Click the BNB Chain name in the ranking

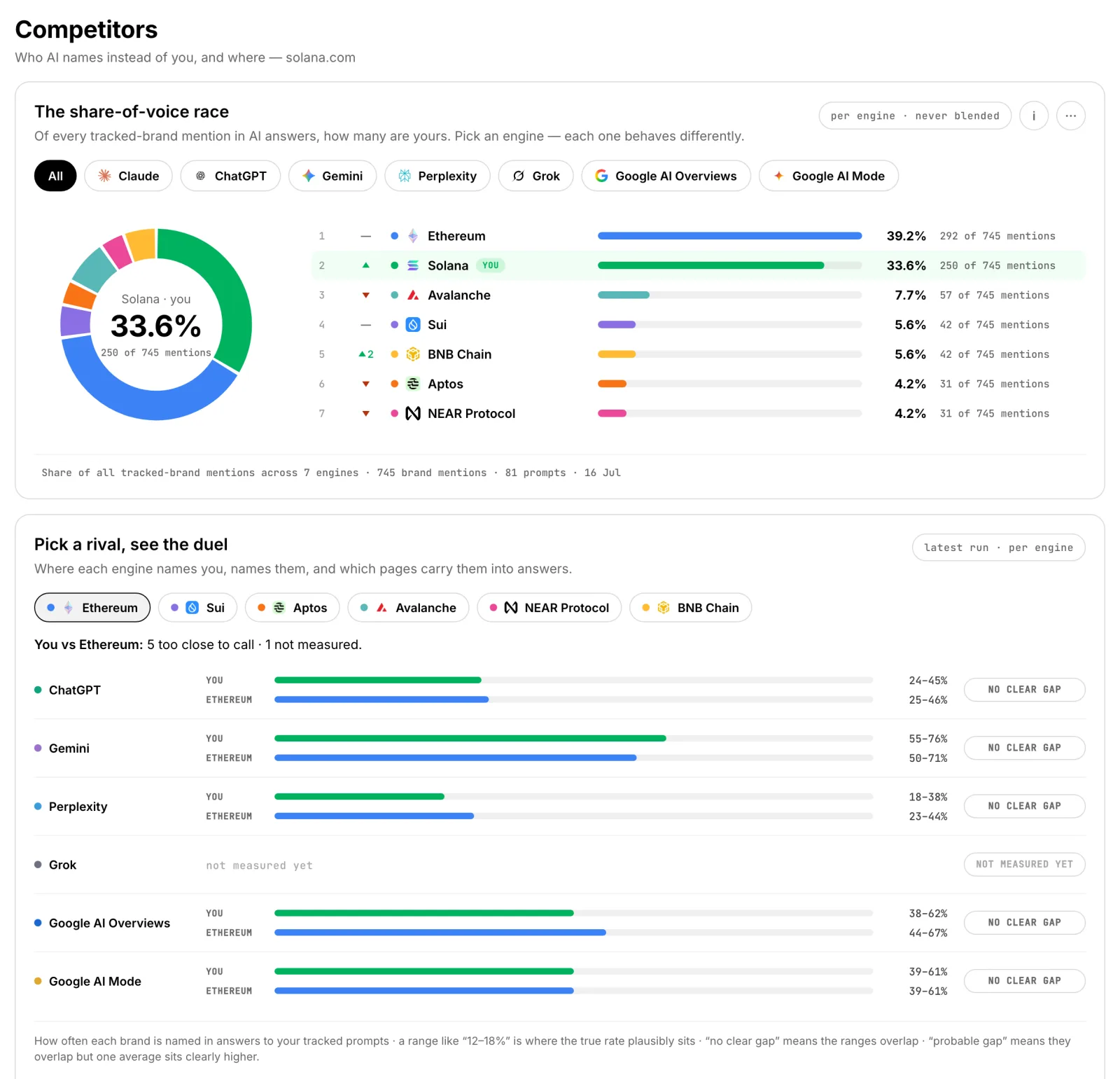460,354
